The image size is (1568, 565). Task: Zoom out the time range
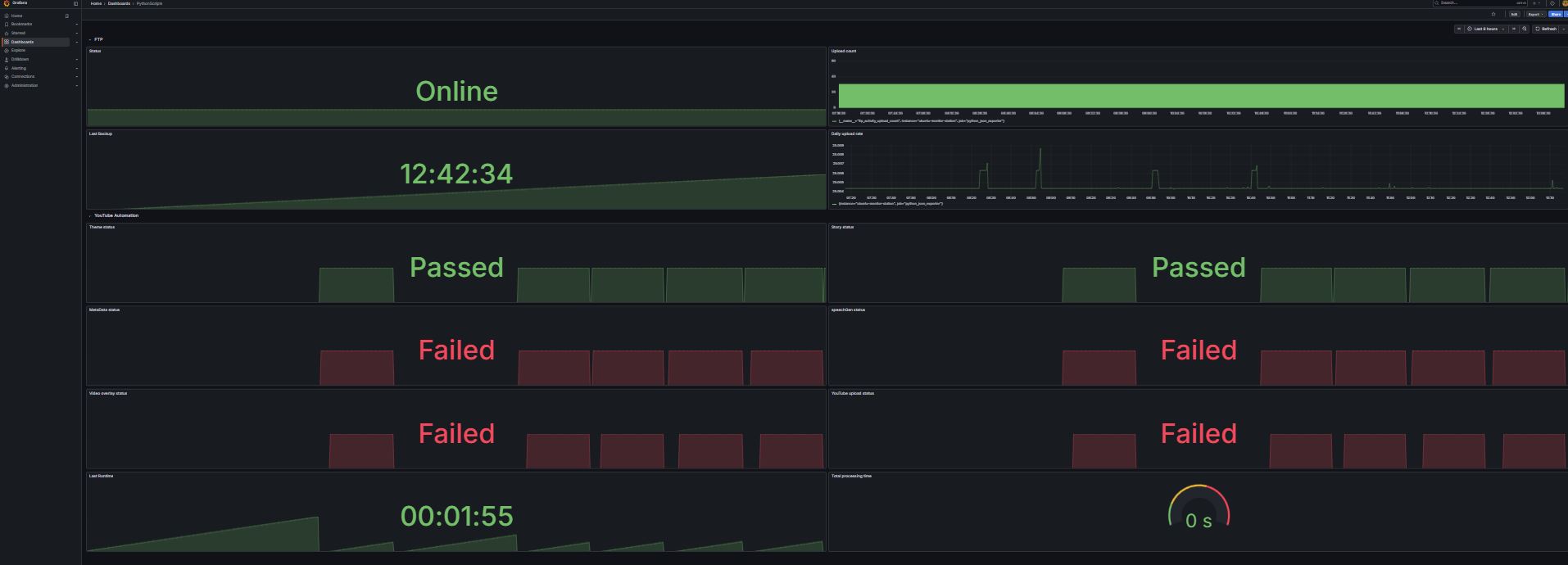tap(1525, 29)
